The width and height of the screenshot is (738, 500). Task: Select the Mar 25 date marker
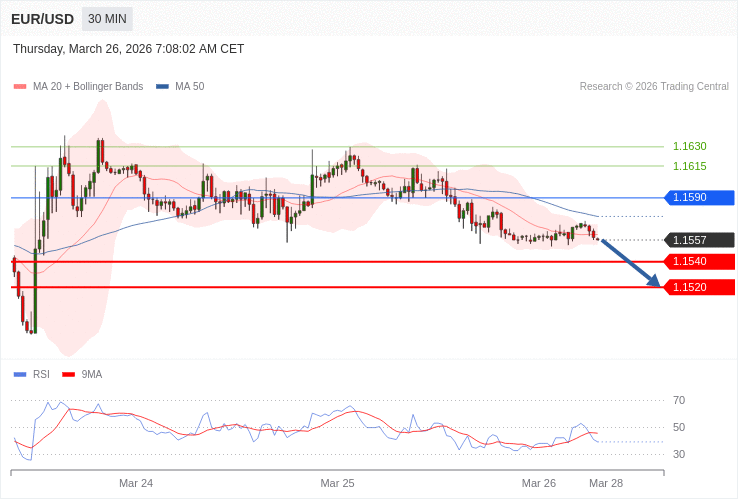coord(337,483)
